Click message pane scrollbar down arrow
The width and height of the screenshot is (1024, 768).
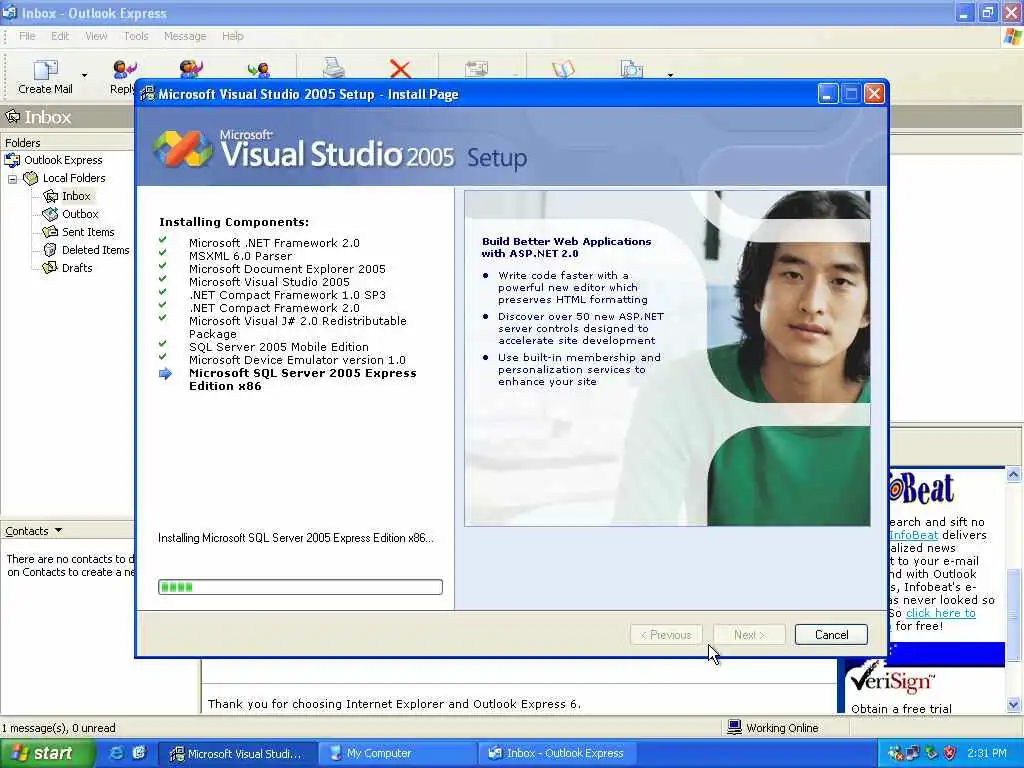(x=1014, y=704)
